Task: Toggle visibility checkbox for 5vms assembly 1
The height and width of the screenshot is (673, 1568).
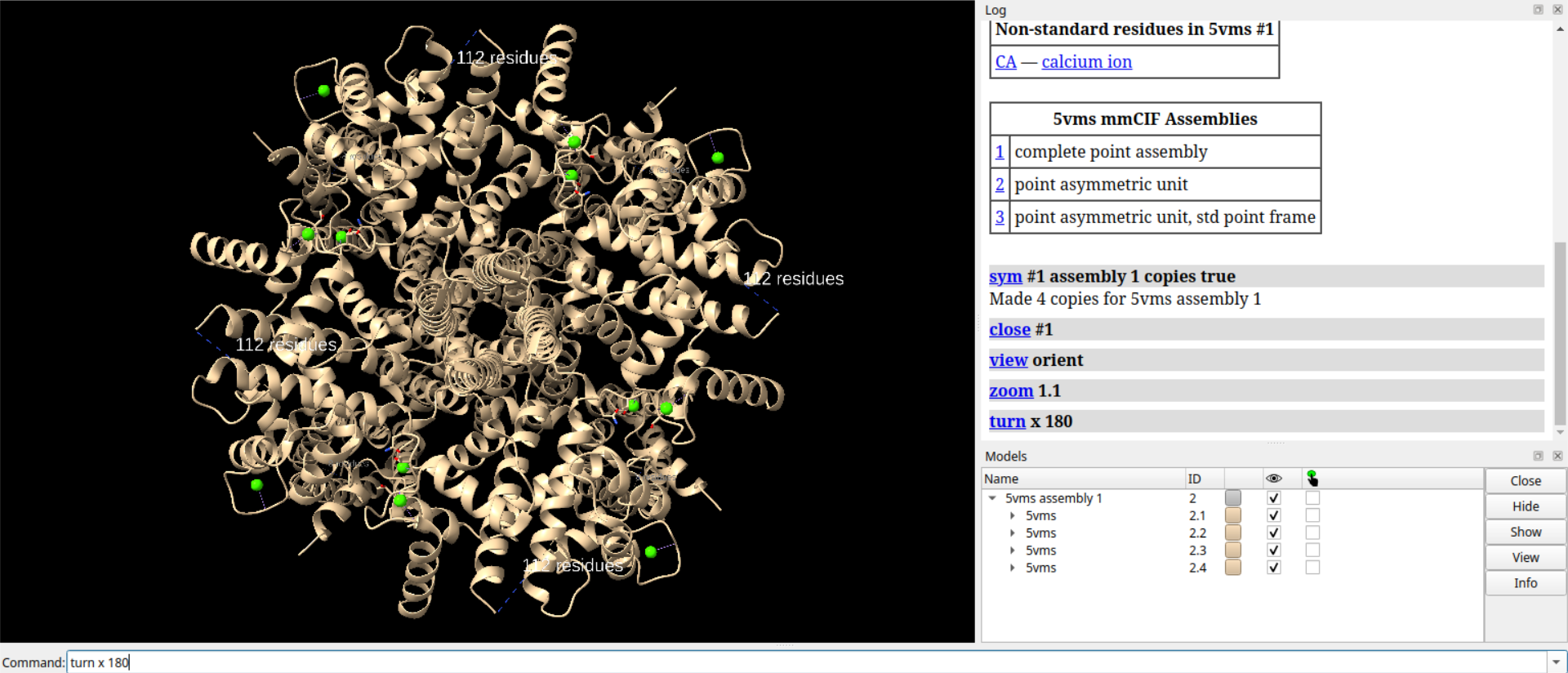Action: (x=1273, y=498)
